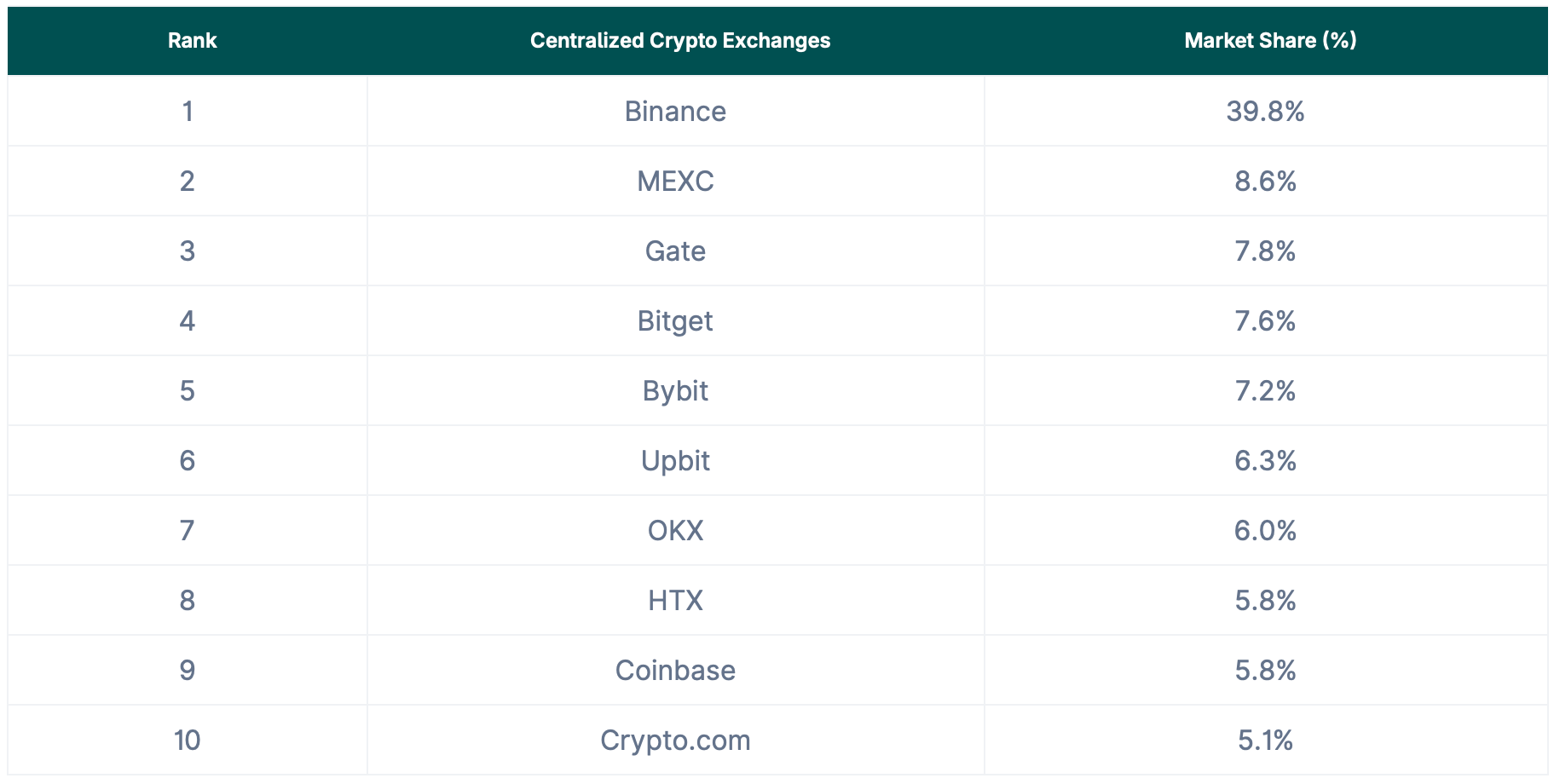Click the Centralized Crypto Exchanges header
This screenshot has height=784, width=1554.
tap(679, 40)
